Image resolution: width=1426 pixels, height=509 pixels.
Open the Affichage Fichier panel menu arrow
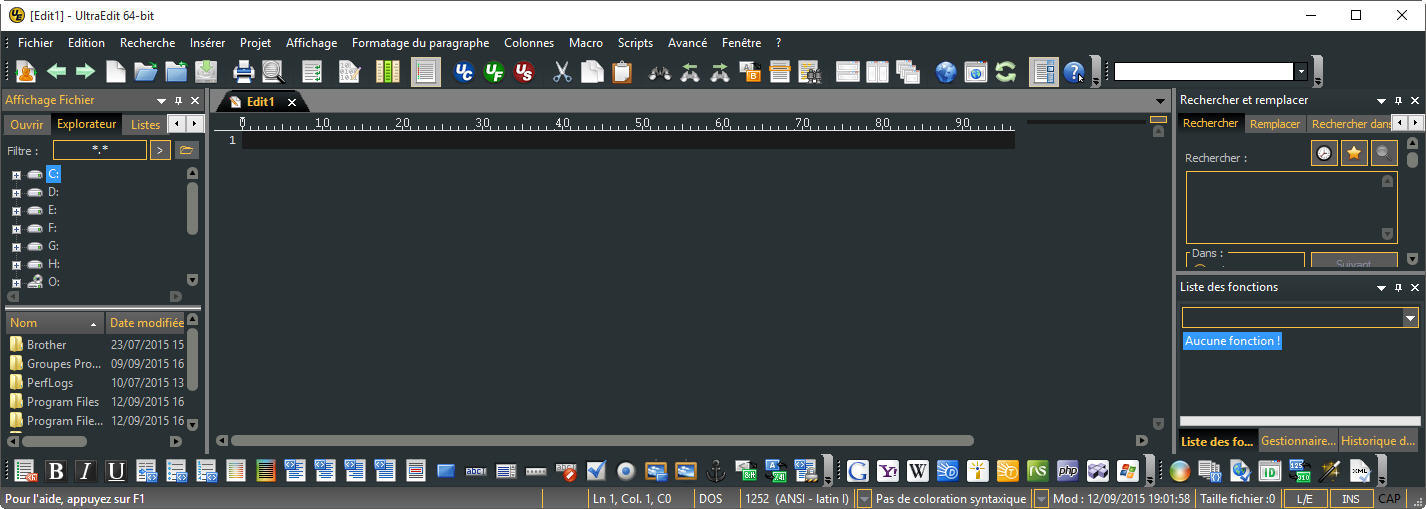click(162, 101)
